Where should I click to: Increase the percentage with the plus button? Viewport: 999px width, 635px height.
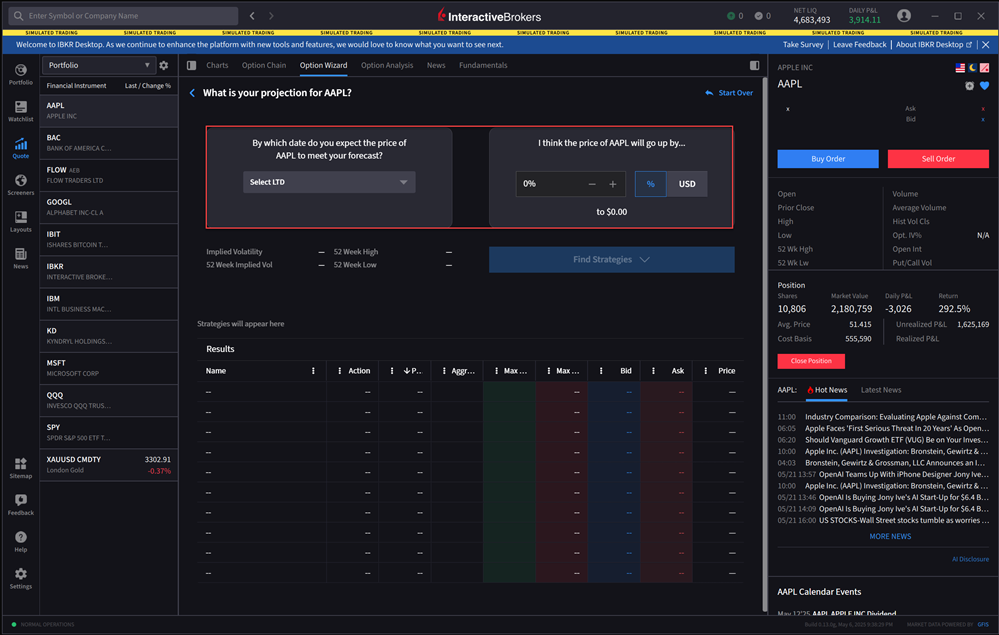613,184
